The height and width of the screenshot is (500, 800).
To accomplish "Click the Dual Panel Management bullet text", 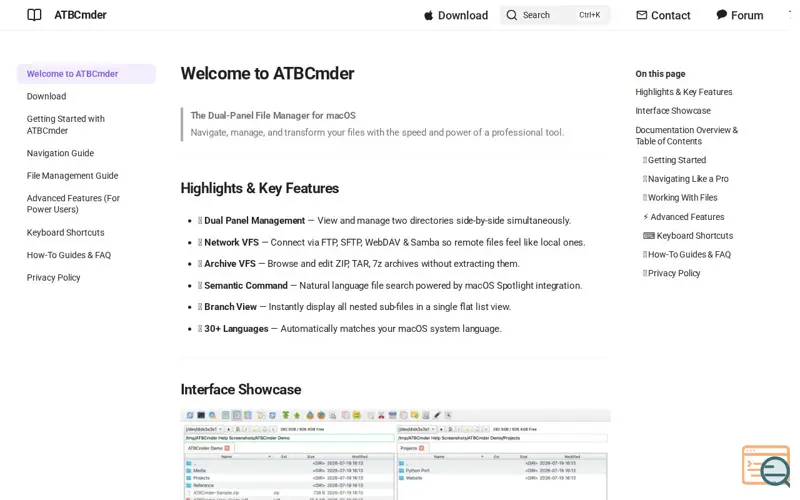I will pos(385,221).
